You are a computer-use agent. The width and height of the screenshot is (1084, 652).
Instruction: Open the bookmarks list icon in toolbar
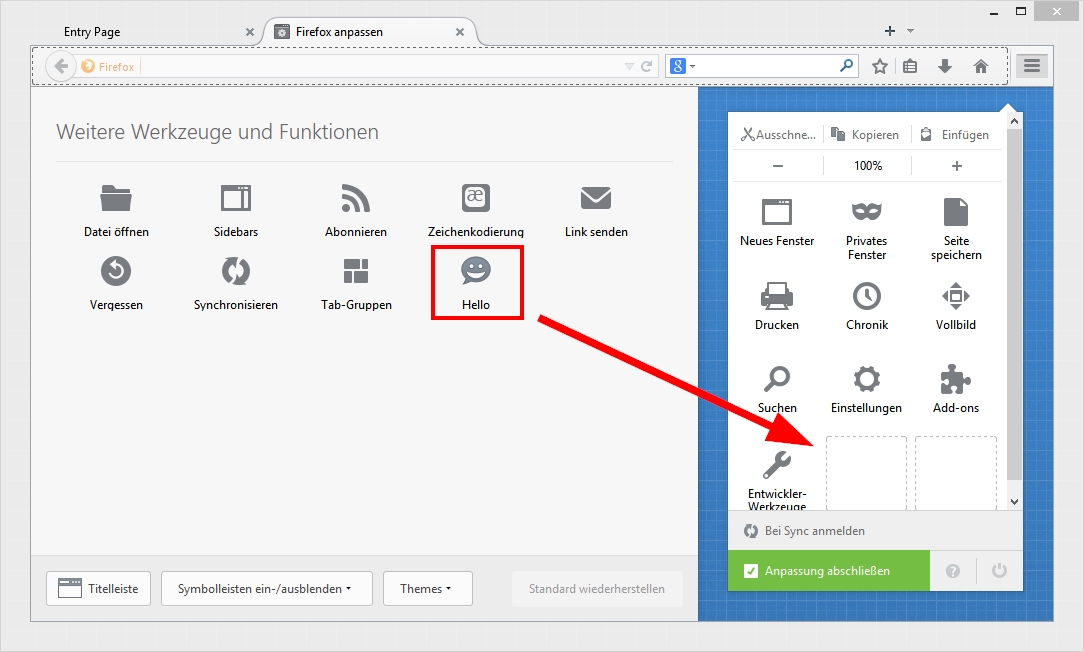[x=910, y=66]
